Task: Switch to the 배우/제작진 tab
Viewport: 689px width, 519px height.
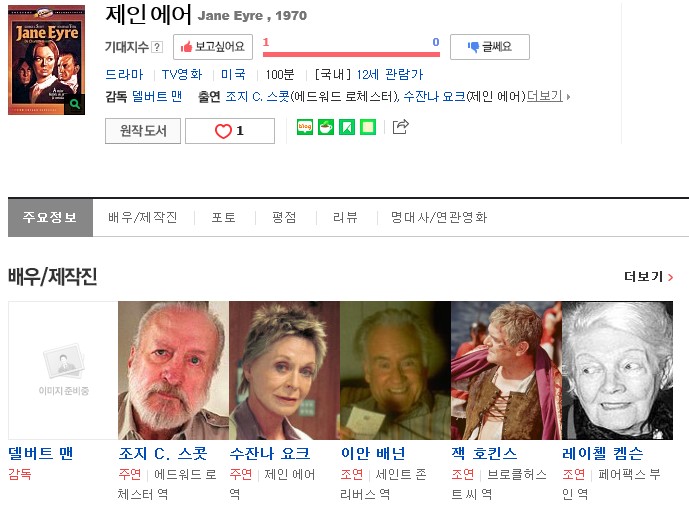Action: tap(143, 218)
